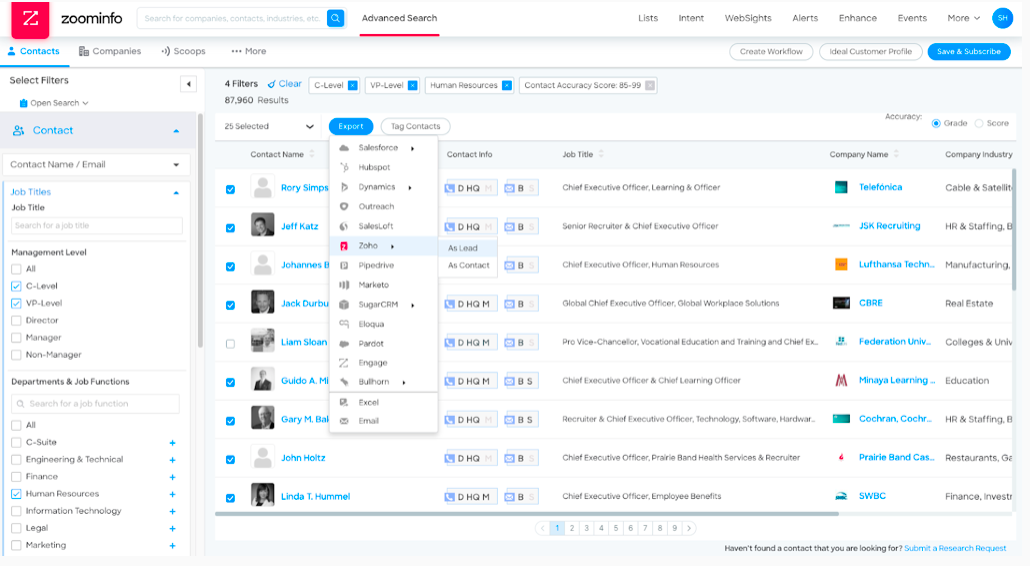
Task: Click the job title search field
Action: point(97,225)
